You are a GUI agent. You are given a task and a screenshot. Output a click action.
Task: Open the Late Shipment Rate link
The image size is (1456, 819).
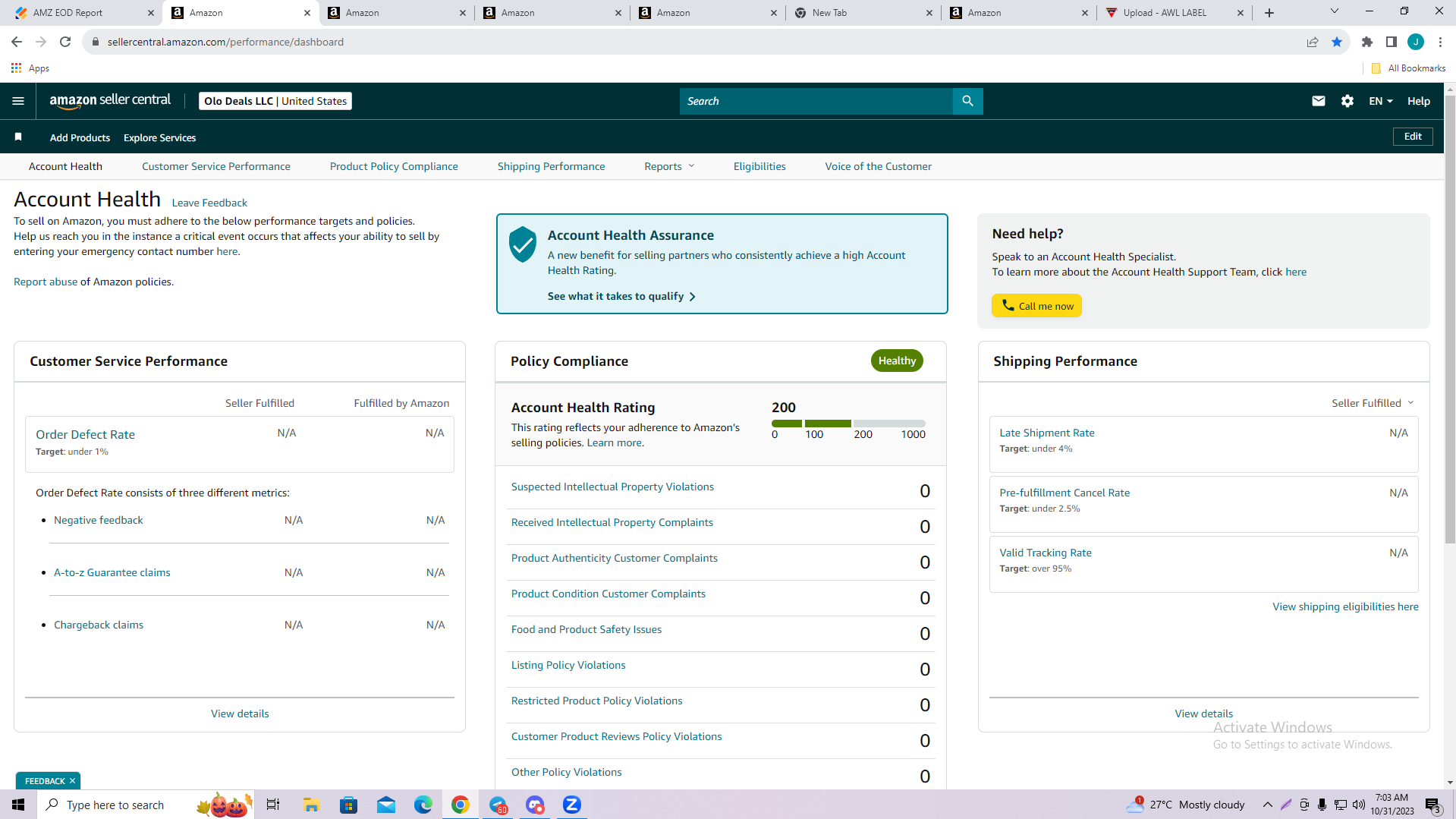pos(1047,433)
